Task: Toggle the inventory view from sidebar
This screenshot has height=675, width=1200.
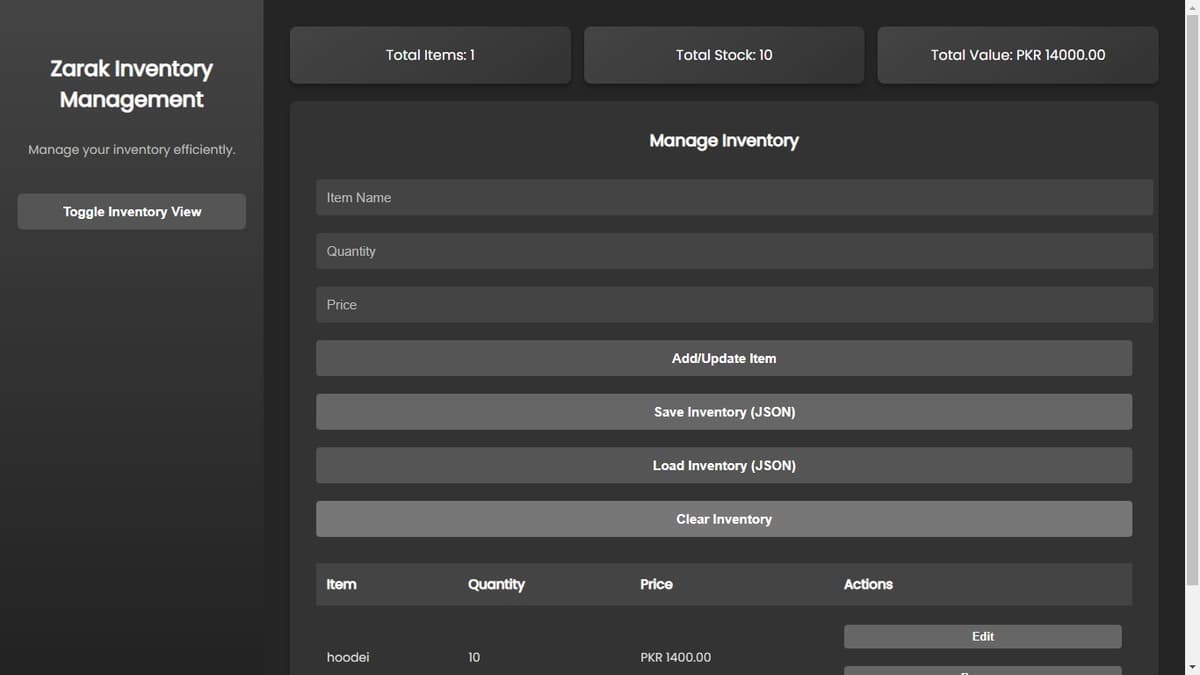Action: pyautogui.click(x=131, y=212)
